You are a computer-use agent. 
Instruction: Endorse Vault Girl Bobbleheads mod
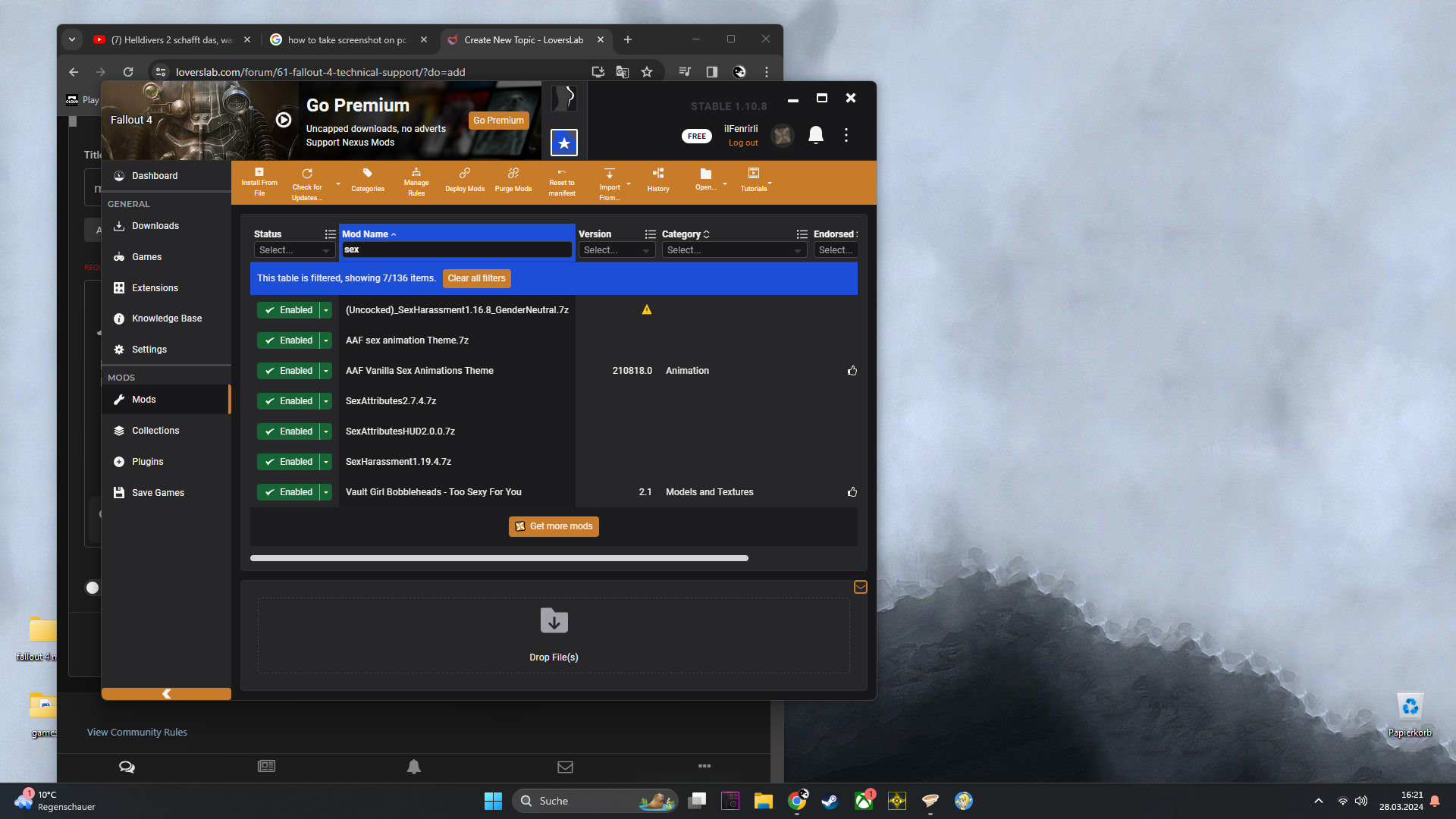coord(852,492)
